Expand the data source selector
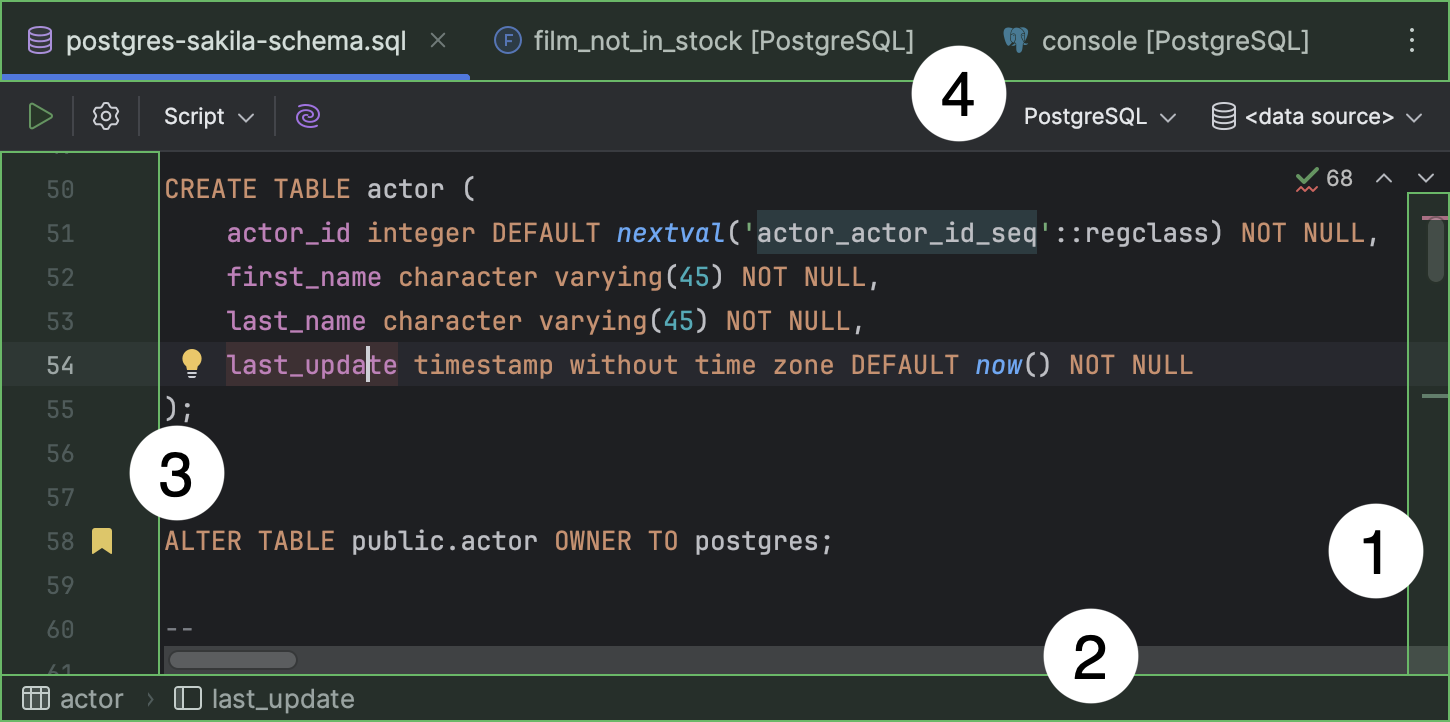This screenshot has width=1450, height=722. coord(1320,115)
